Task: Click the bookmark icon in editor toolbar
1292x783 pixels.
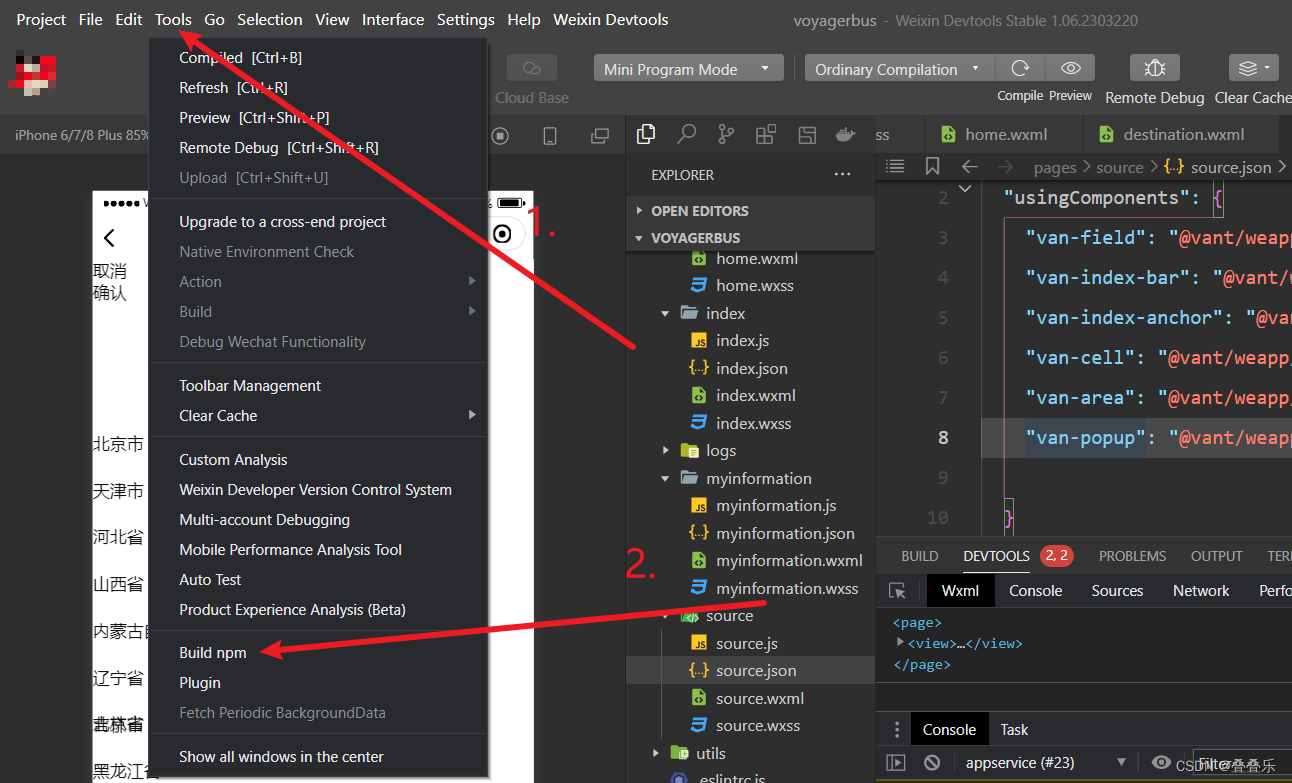Action: 932,166
